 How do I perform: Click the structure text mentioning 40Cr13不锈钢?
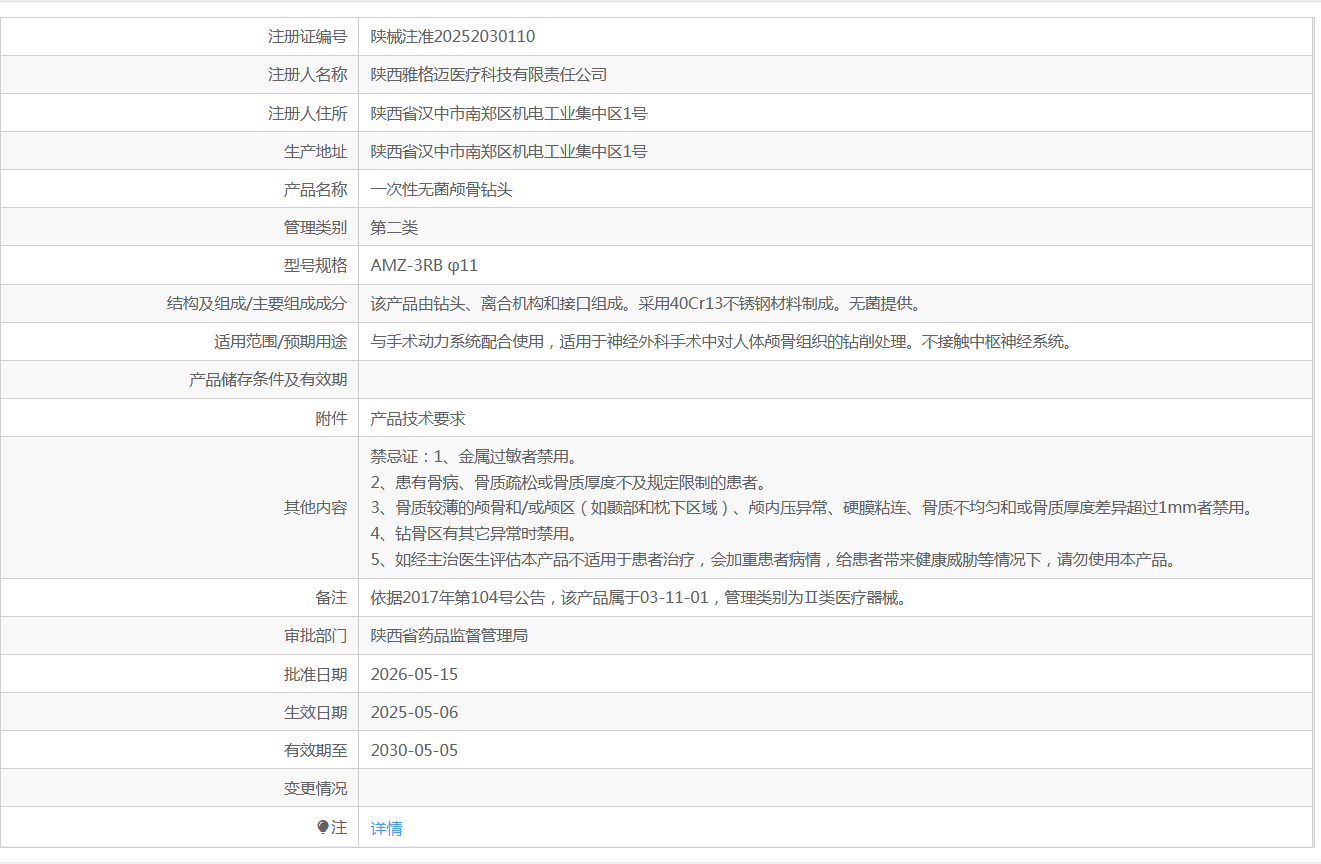[645, 303]
